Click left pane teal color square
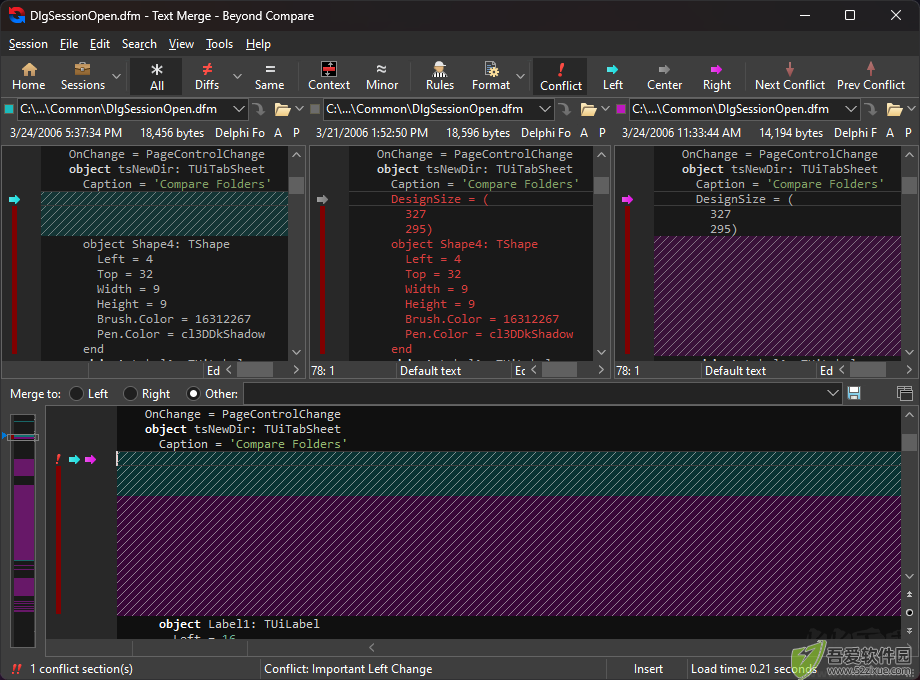920x680 pixels. coord(9,109)
